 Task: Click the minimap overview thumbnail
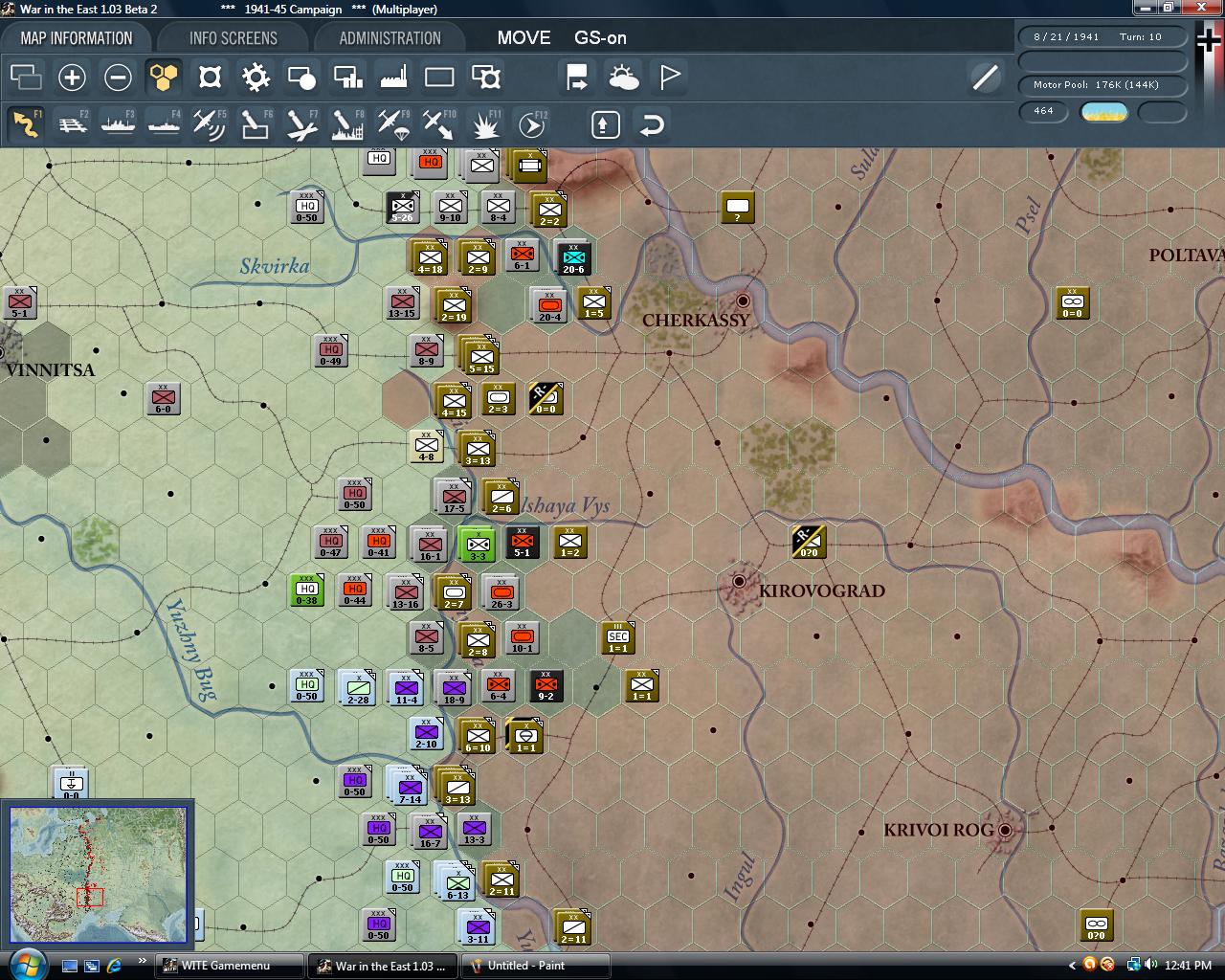98,874
